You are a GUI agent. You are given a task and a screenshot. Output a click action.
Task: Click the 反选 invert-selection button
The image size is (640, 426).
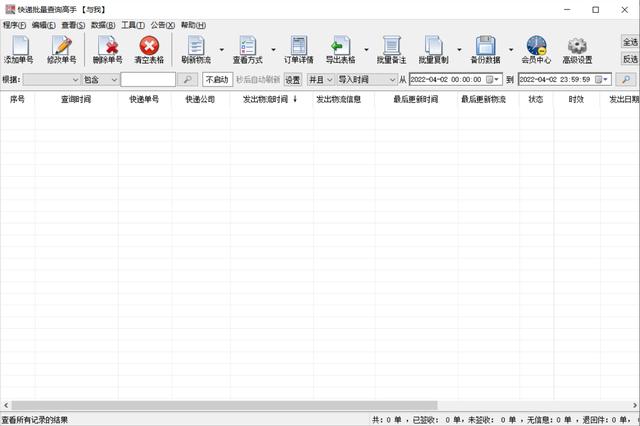(630, 59)
